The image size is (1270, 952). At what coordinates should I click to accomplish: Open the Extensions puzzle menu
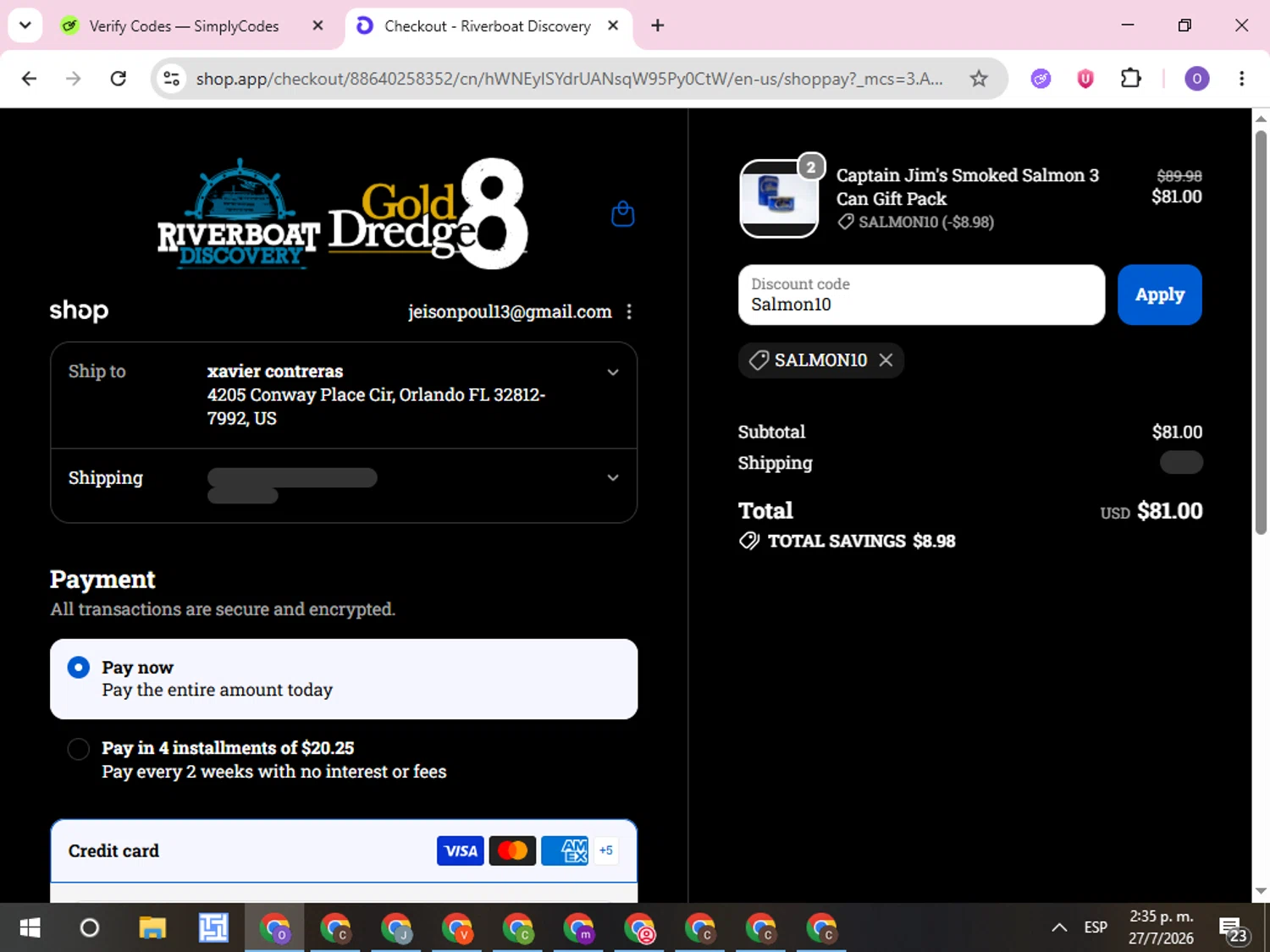pyautogui.click(x=1130, y=79)
